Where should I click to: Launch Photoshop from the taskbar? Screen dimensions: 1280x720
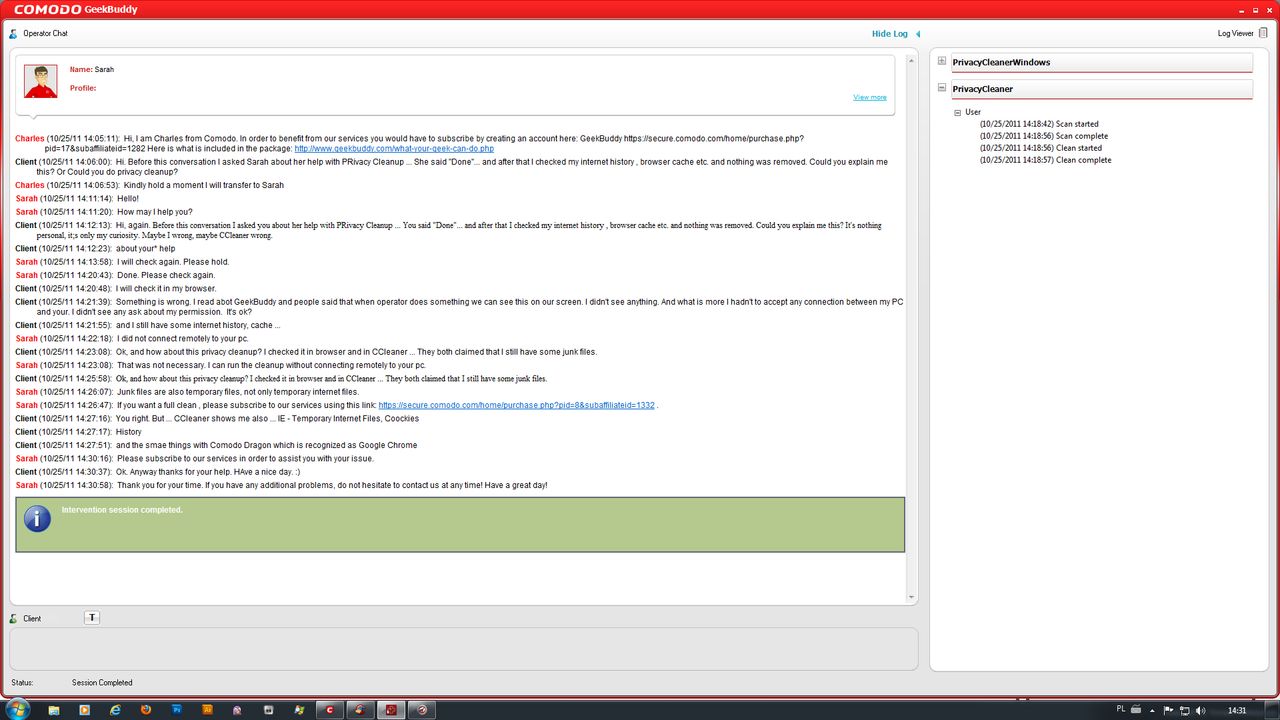tap(177, 710)
